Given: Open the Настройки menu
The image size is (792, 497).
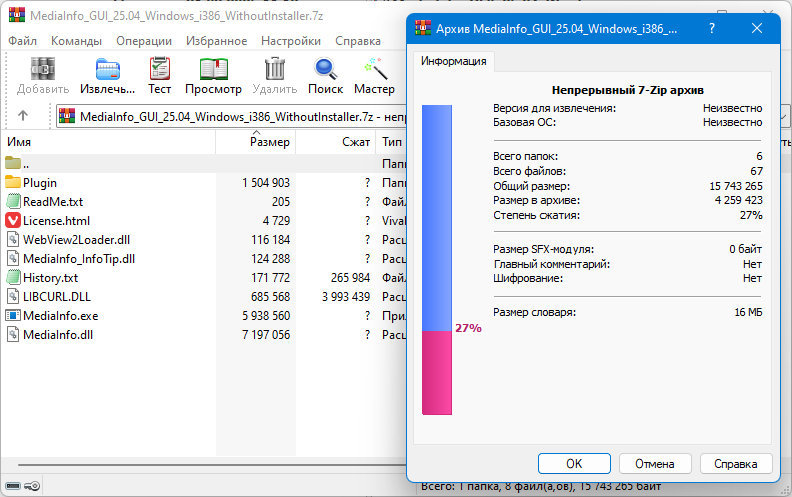Looking at the screenshot, I should point(291,41).
